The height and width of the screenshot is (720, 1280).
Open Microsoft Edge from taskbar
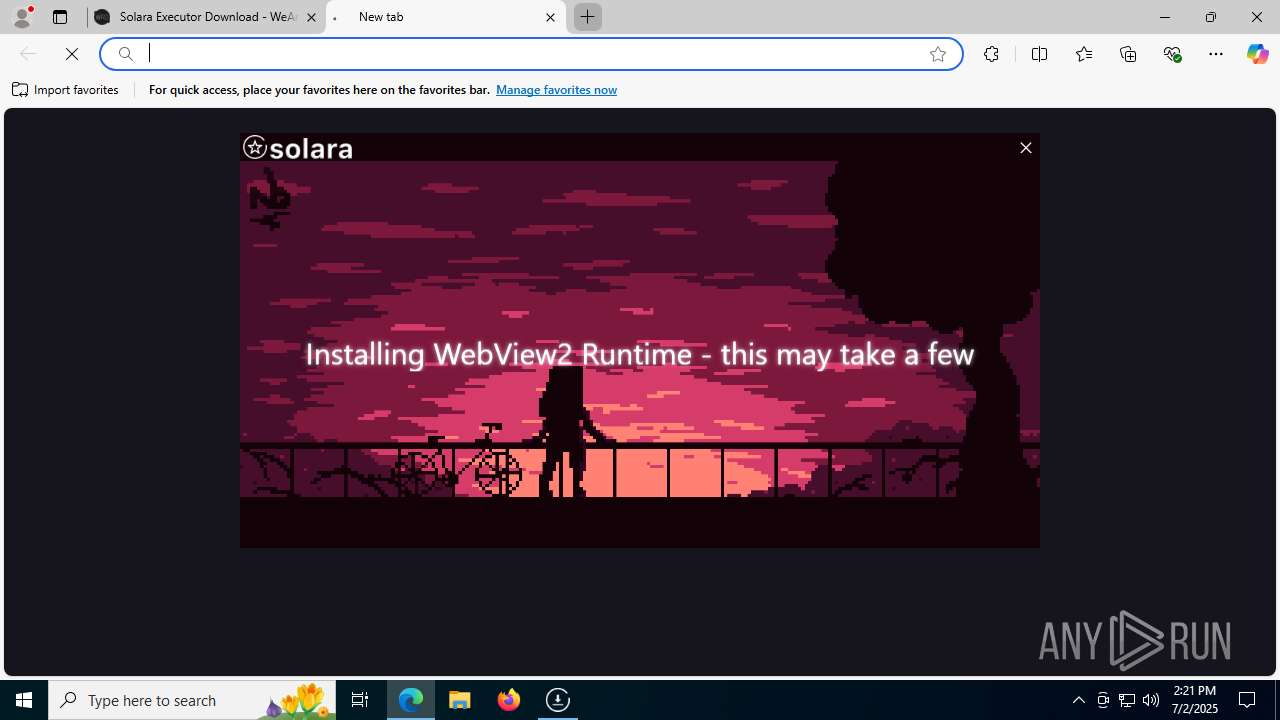(x=411, y=700)
